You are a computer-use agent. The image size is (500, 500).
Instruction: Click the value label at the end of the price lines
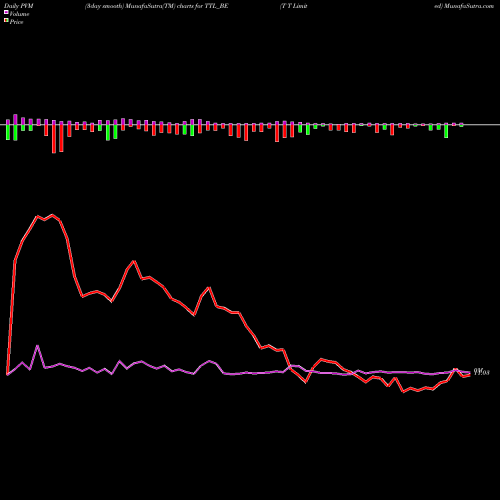(481, 372)
